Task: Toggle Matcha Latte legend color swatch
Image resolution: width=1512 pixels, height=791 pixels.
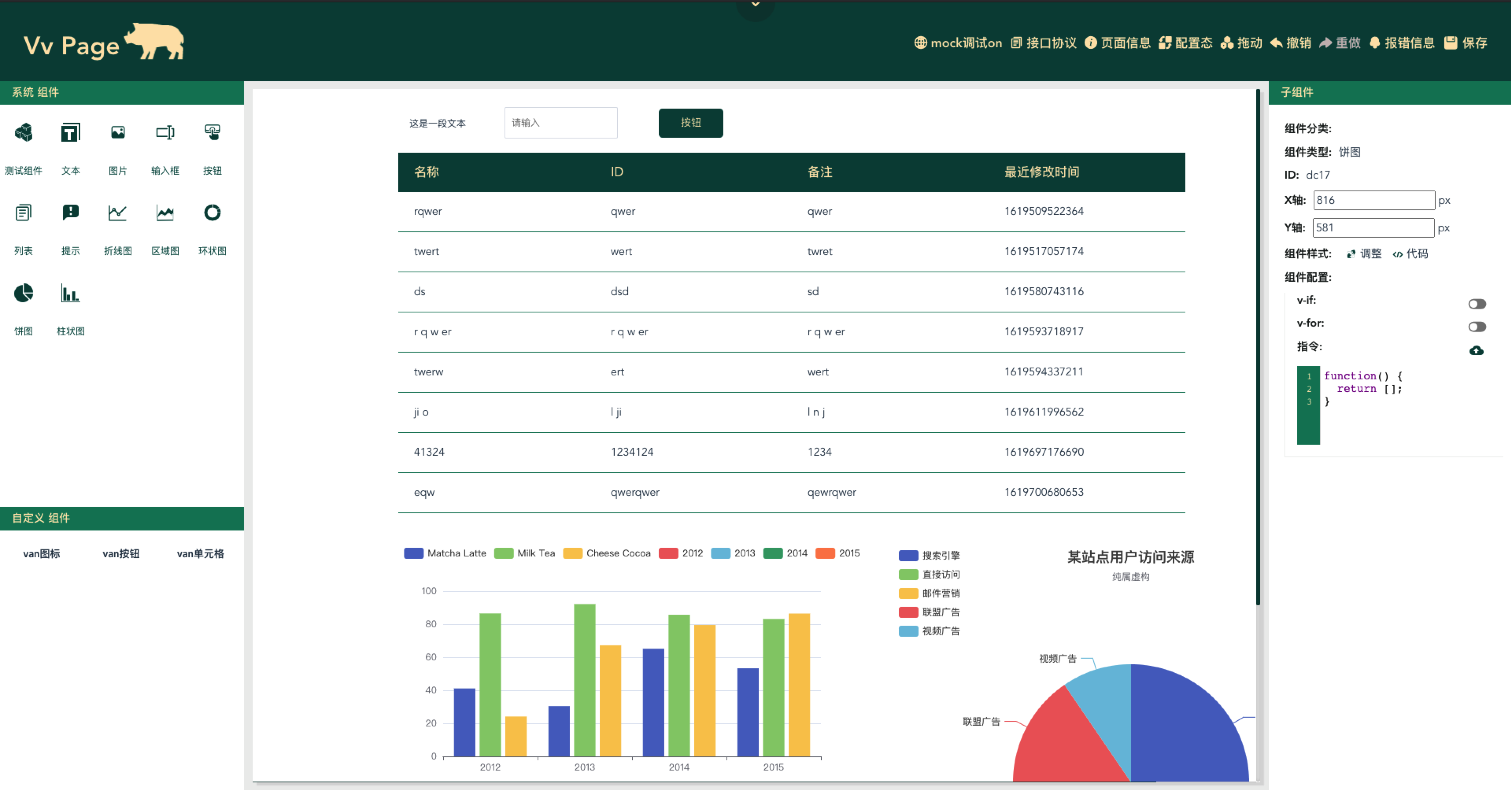Action: coord(414,553)
